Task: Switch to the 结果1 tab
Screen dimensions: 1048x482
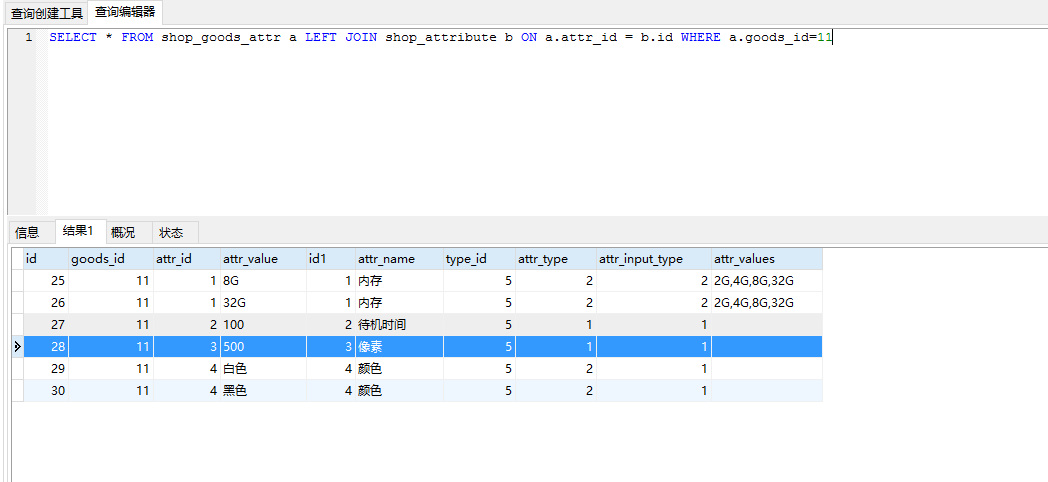Action: (78, 232)
